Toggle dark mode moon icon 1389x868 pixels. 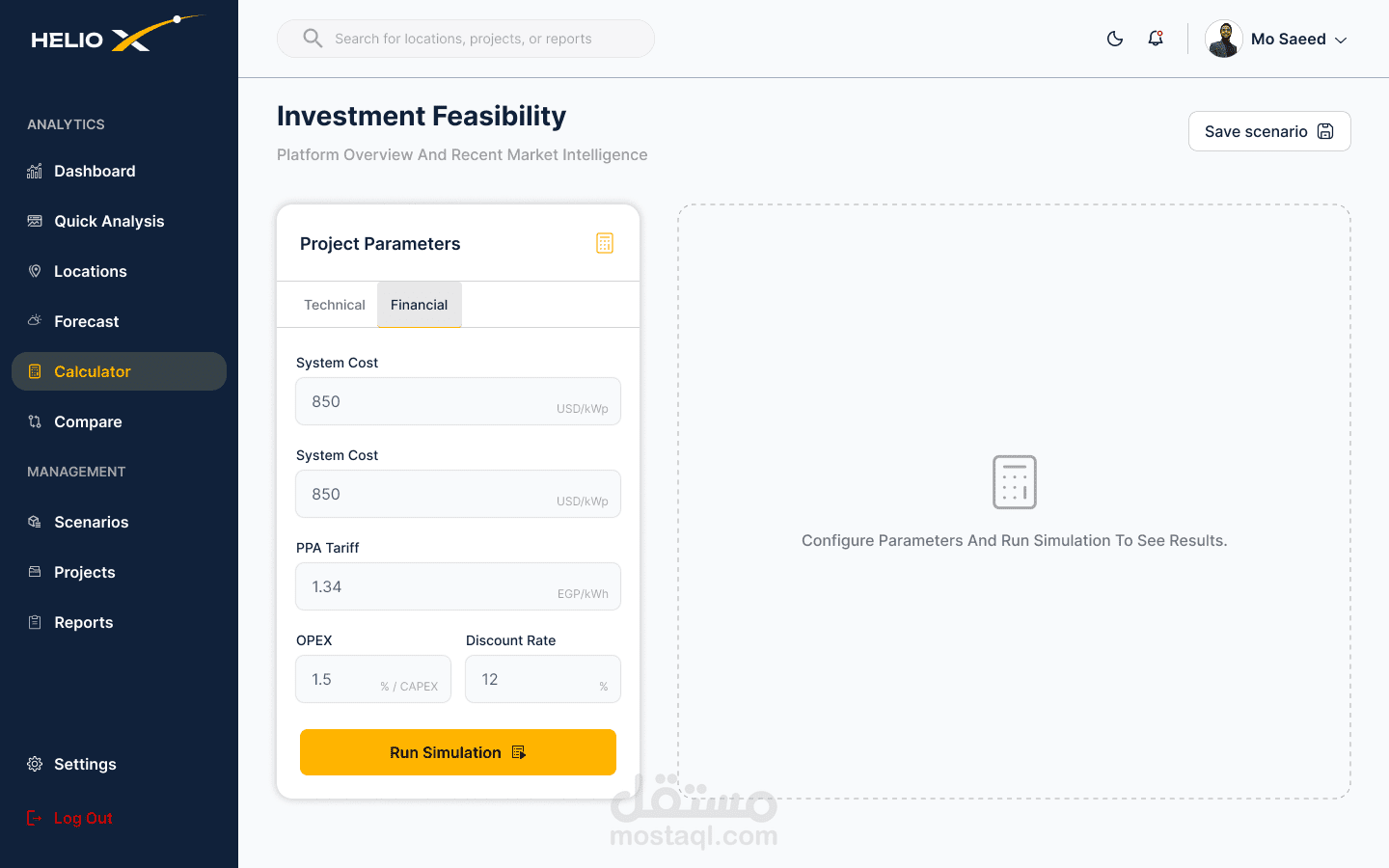[1115, 39]
